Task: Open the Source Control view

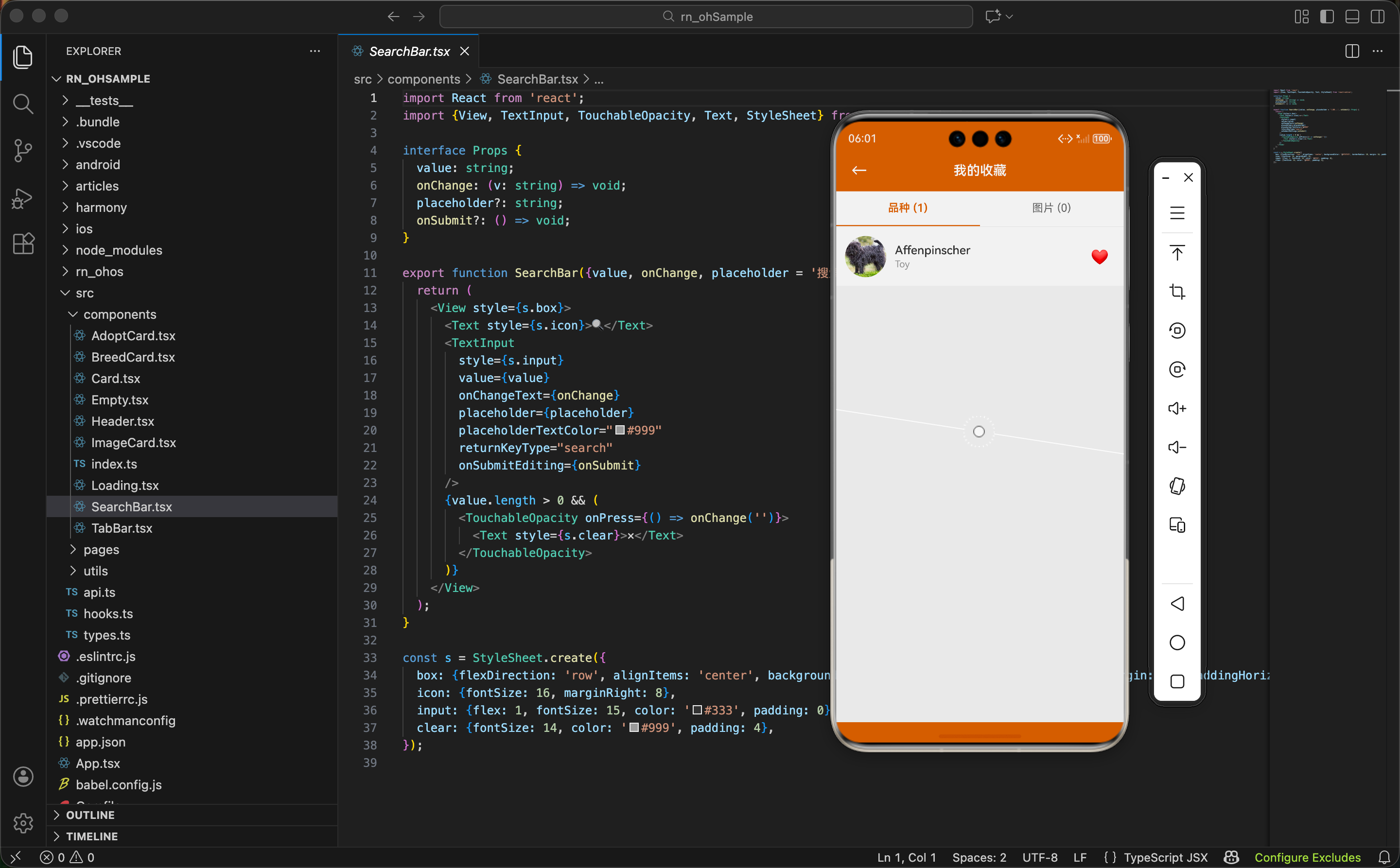Action: (x=23, y=150)
